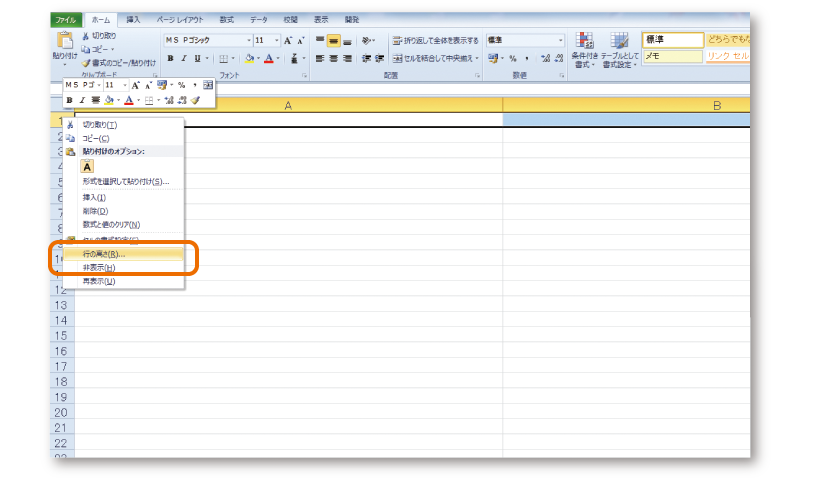Expand the Font group dialog launcher

click(304, 76)
